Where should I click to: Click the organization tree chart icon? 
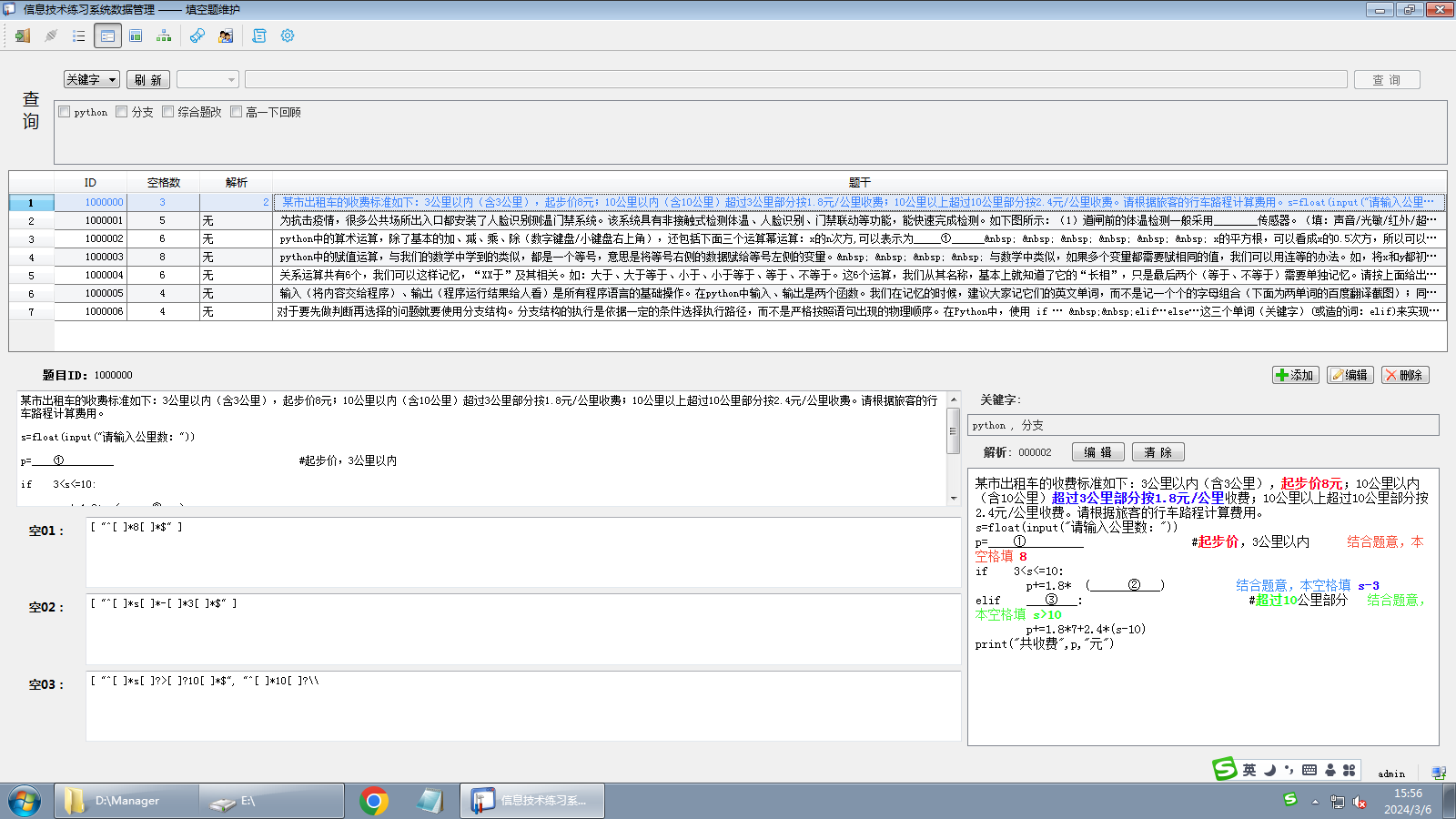[164, 35]
